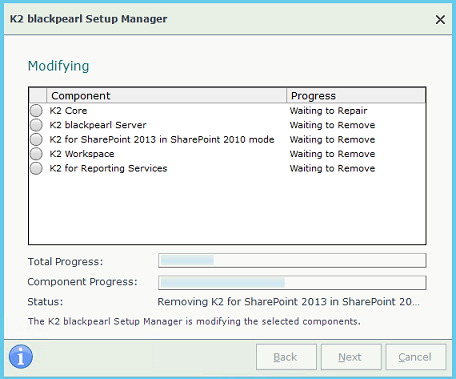Click the Next button
The height and width of the screenshot is (379, 456).
point(351,357)
